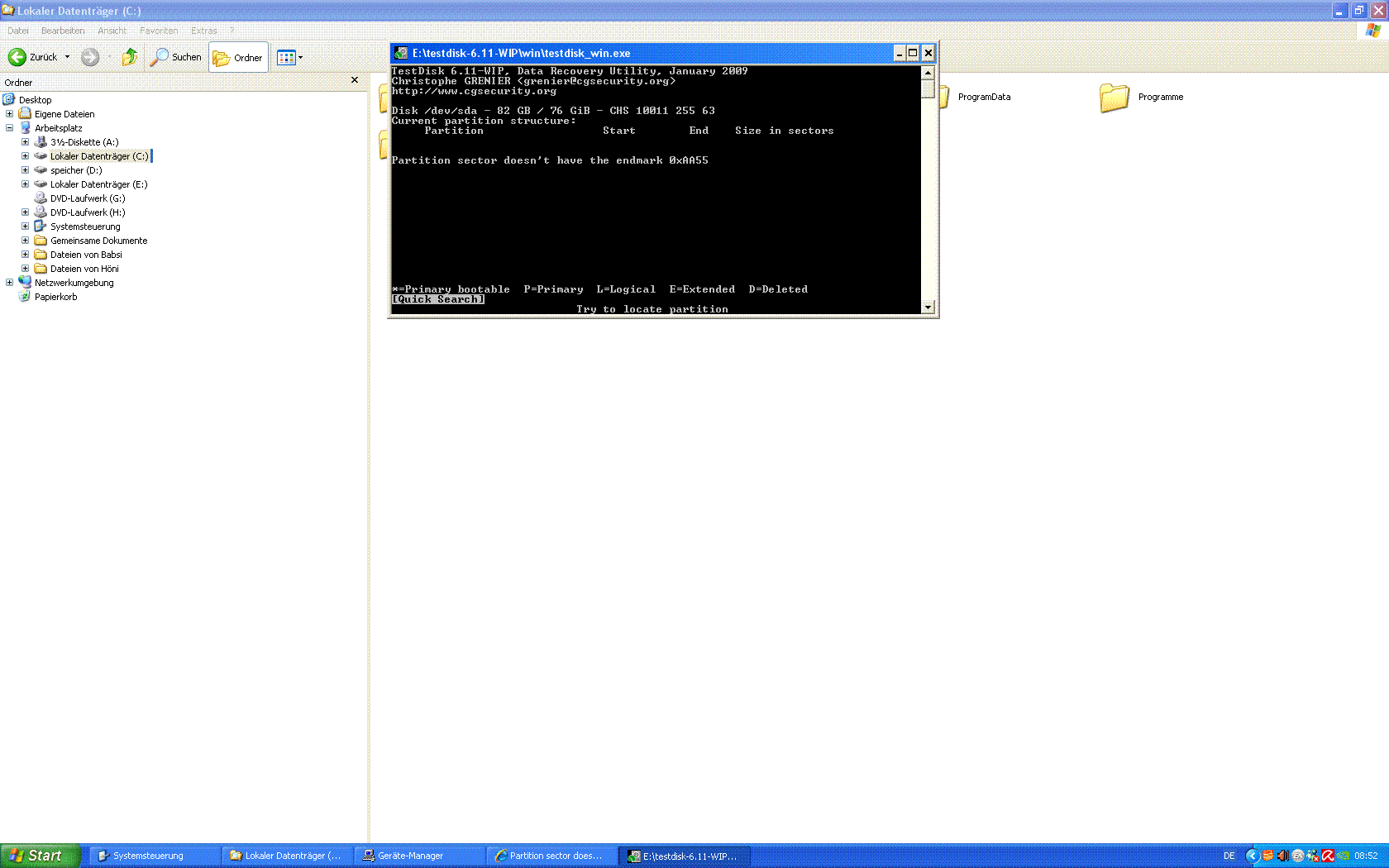This screenshot has width=1389, height=868.
Task: Expand Systemsteuerung tree node
Action: coord(25,227)
